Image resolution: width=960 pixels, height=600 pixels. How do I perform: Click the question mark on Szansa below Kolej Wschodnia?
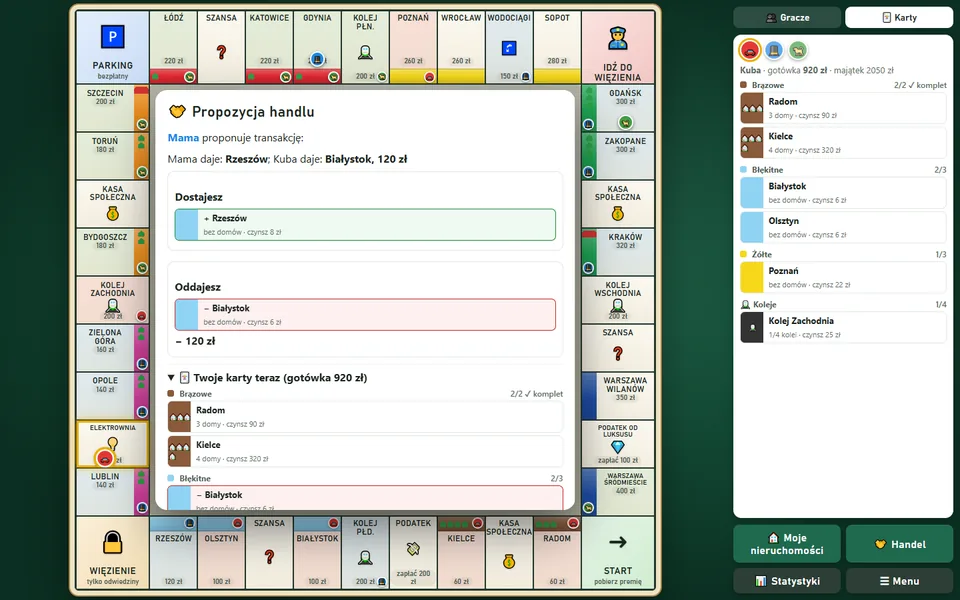click(618, 353)
